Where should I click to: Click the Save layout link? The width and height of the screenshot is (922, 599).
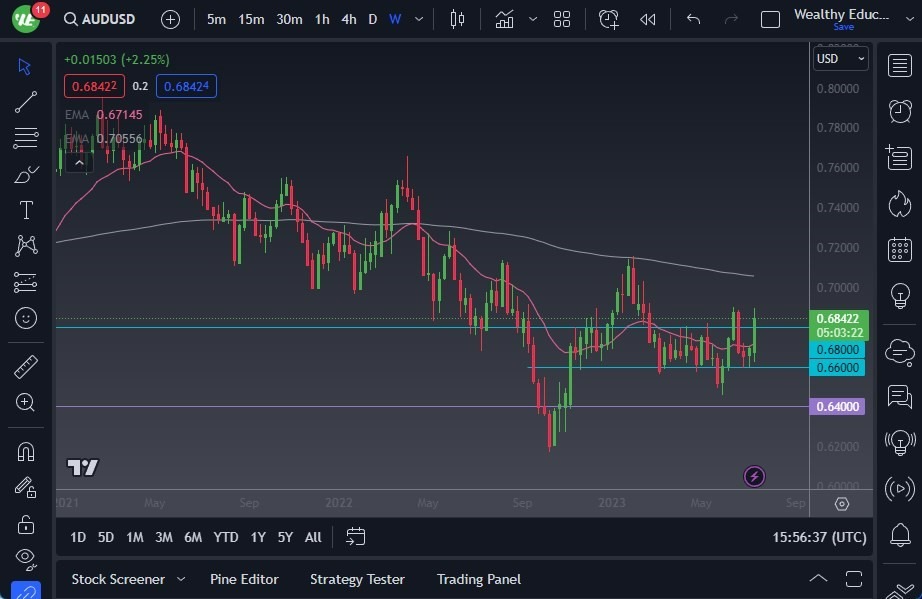click(x=843, y=27)
